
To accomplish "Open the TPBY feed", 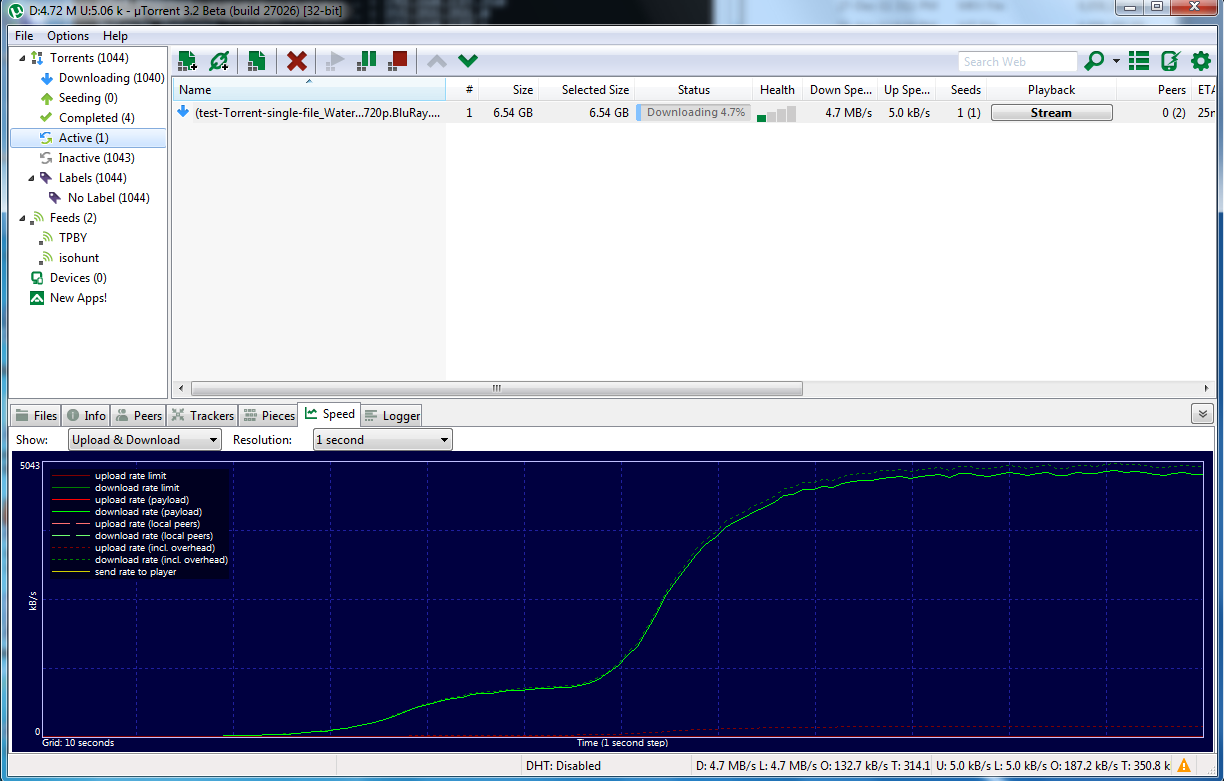I will pyautogui.click(x=63, y=238).
